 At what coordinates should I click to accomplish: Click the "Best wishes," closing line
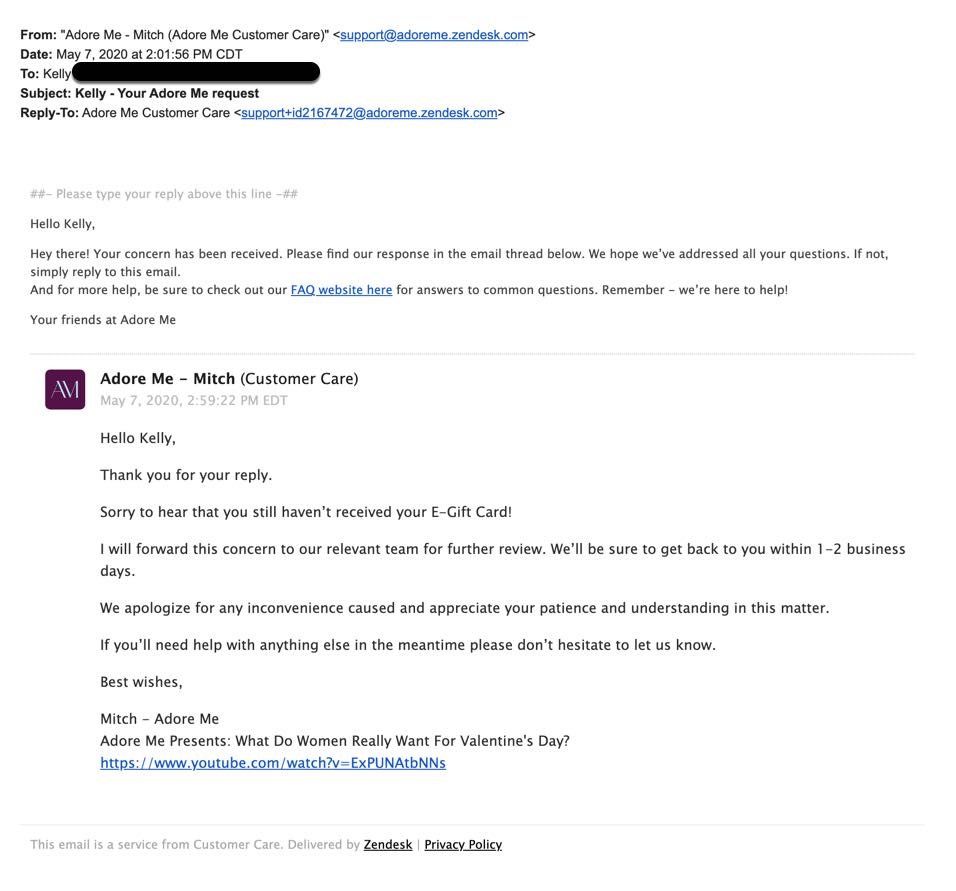coord(141,682)
